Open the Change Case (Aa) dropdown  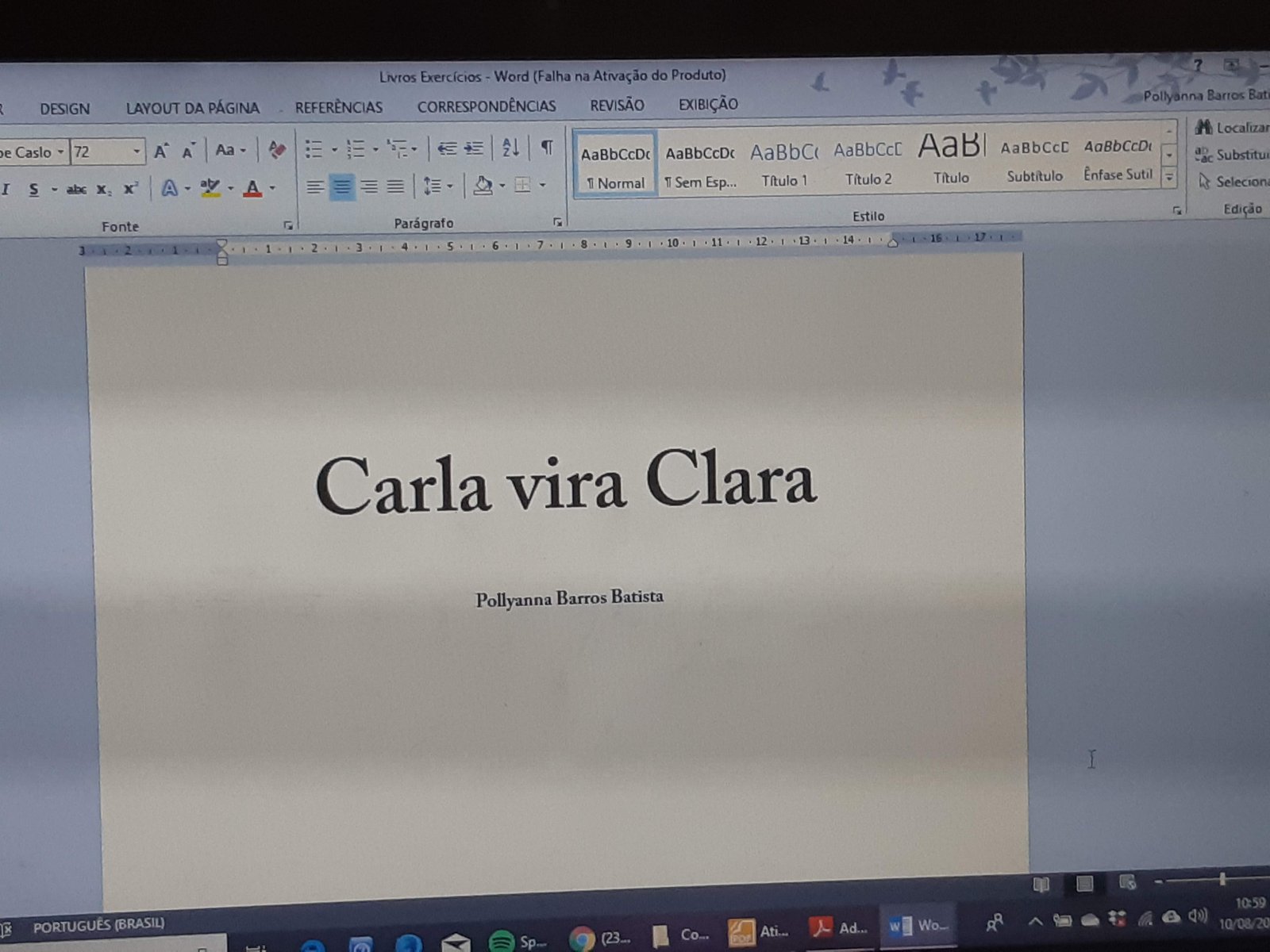click(x=230, y=150)
